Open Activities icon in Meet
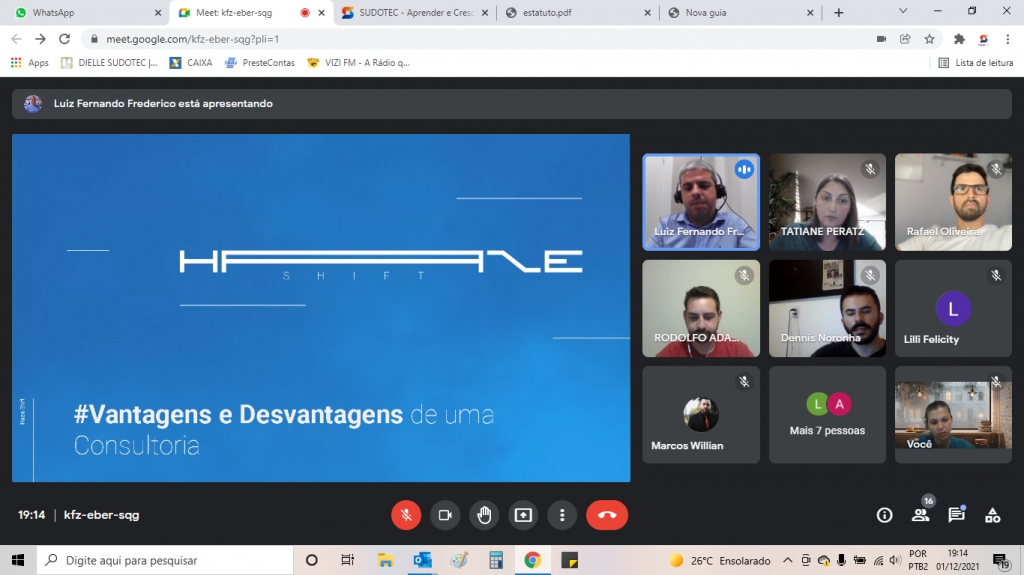1024x575 pixels. (x=993, y=515)
